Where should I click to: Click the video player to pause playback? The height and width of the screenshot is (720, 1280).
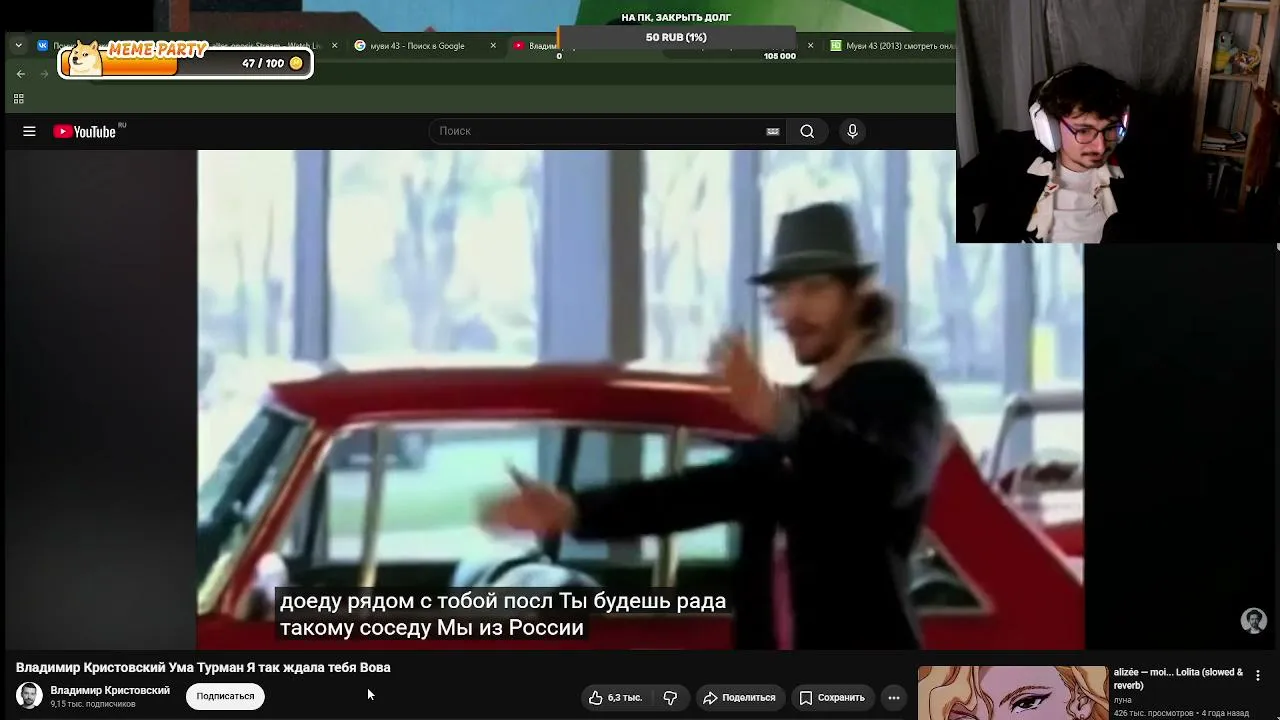click(640, 399)
